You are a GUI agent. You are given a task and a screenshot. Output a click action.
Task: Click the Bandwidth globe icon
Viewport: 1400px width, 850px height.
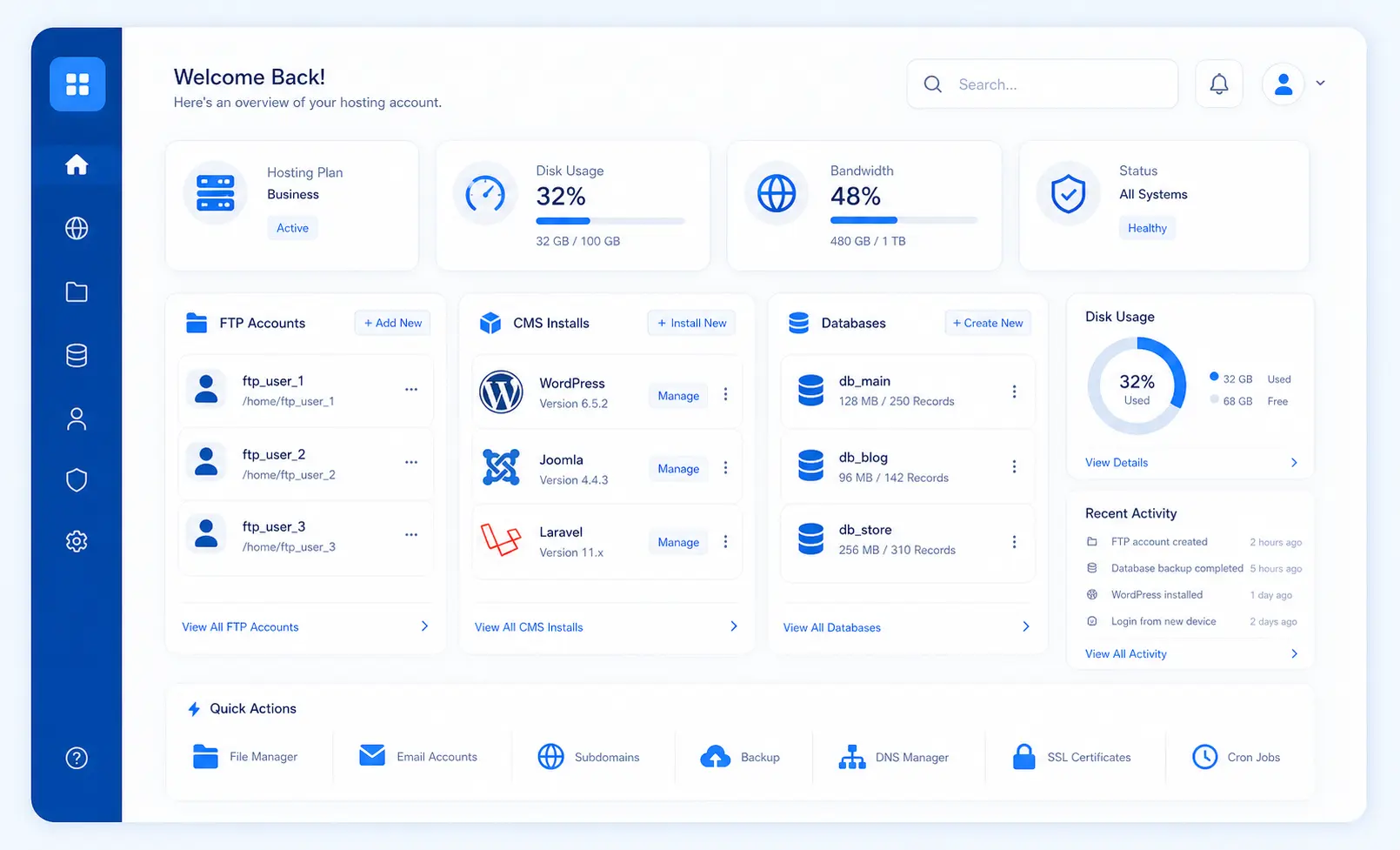[x=777, y=193]
